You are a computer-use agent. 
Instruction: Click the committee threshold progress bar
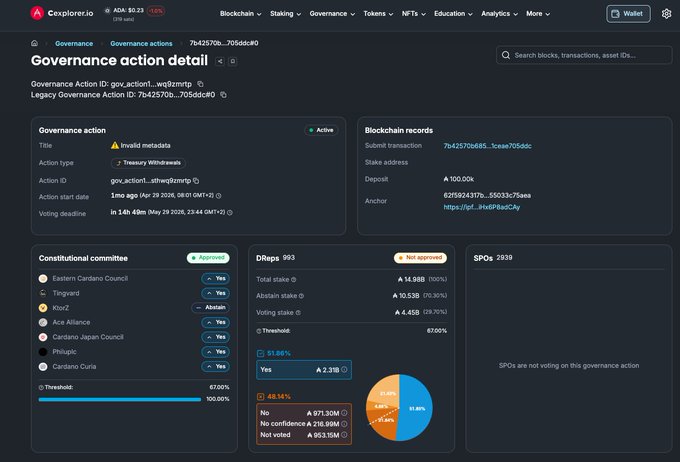[120, 400]
